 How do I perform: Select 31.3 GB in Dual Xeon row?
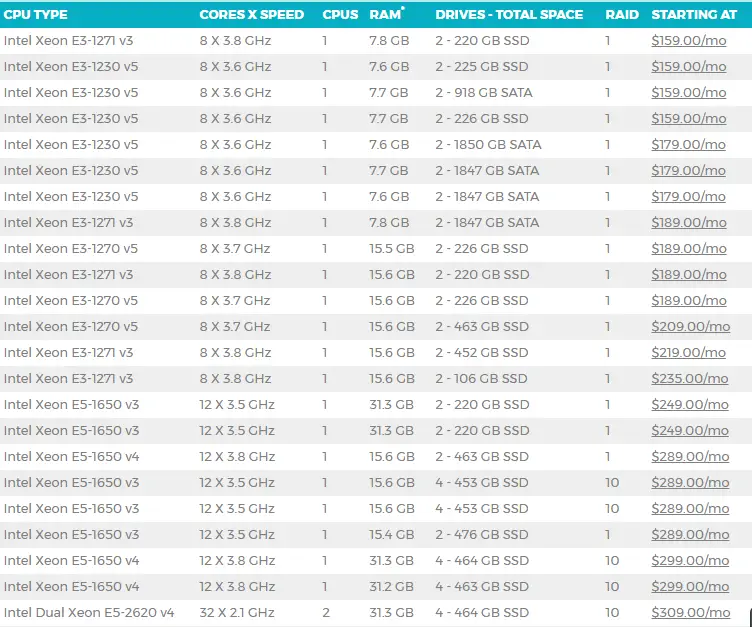(391, 613)
